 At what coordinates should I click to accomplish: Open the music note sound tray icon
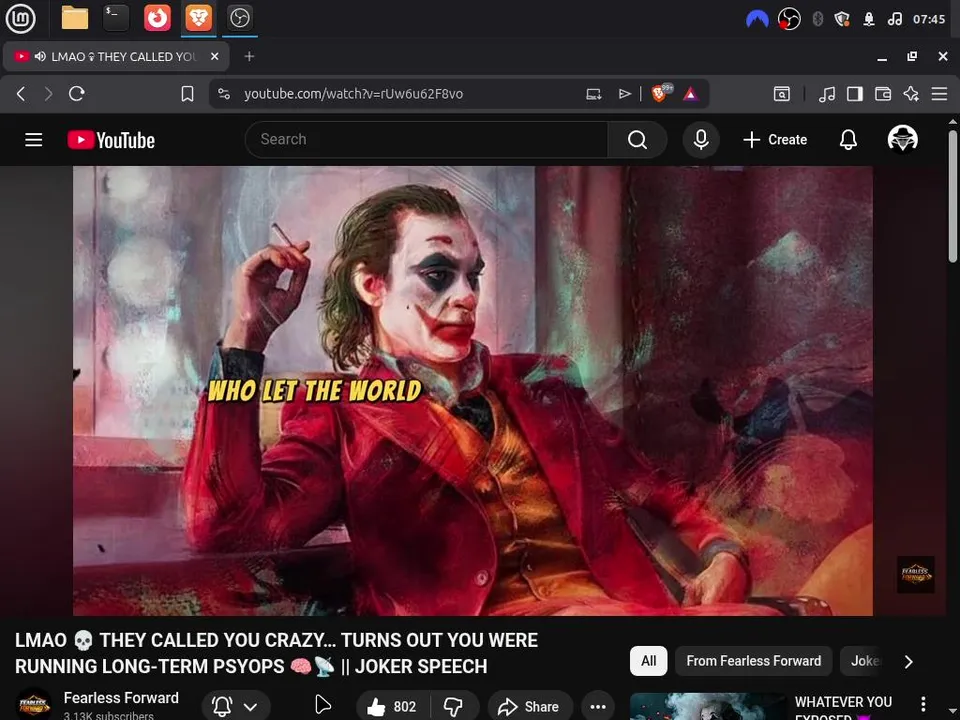894,19
